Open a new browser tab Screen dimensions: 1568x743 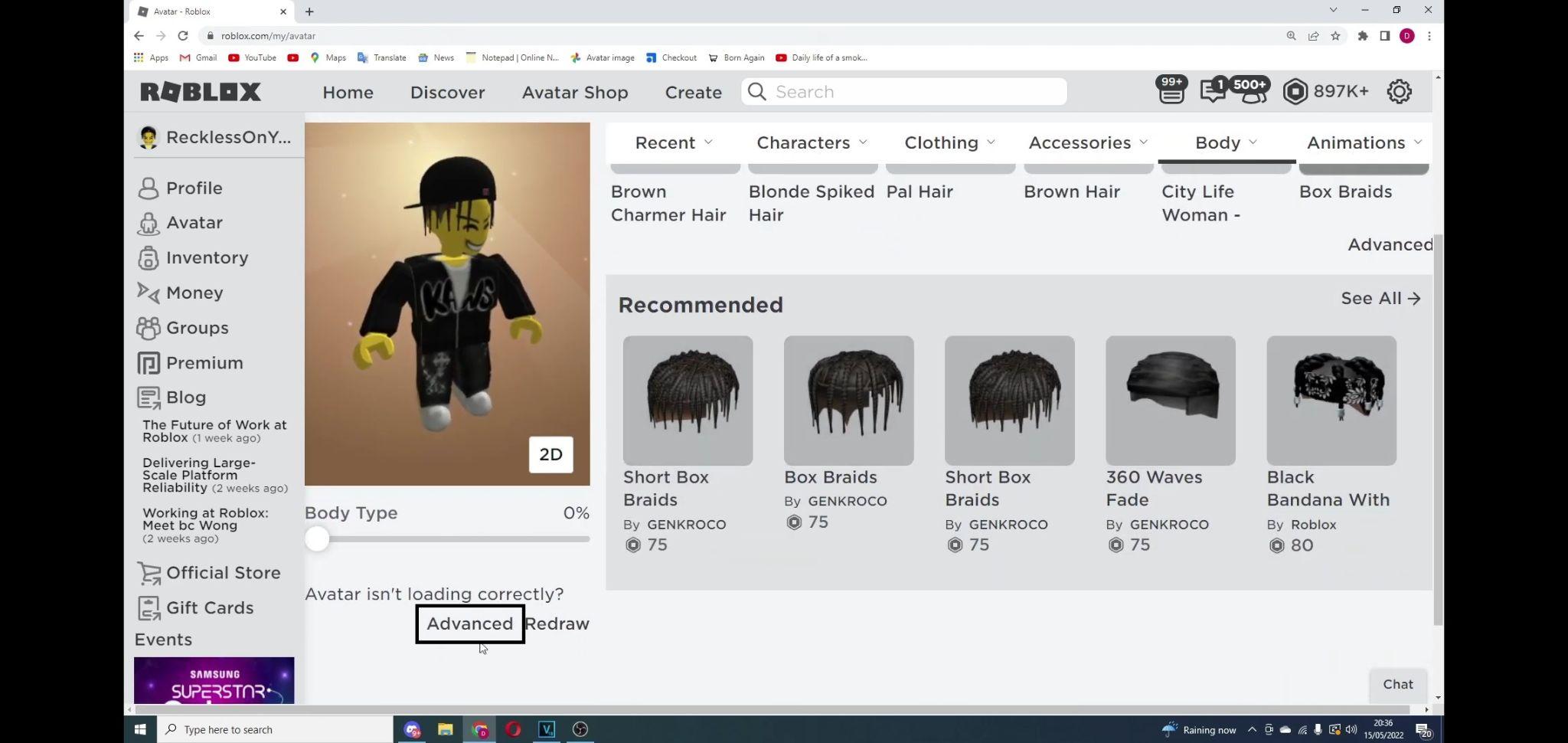tap(309, 11)
